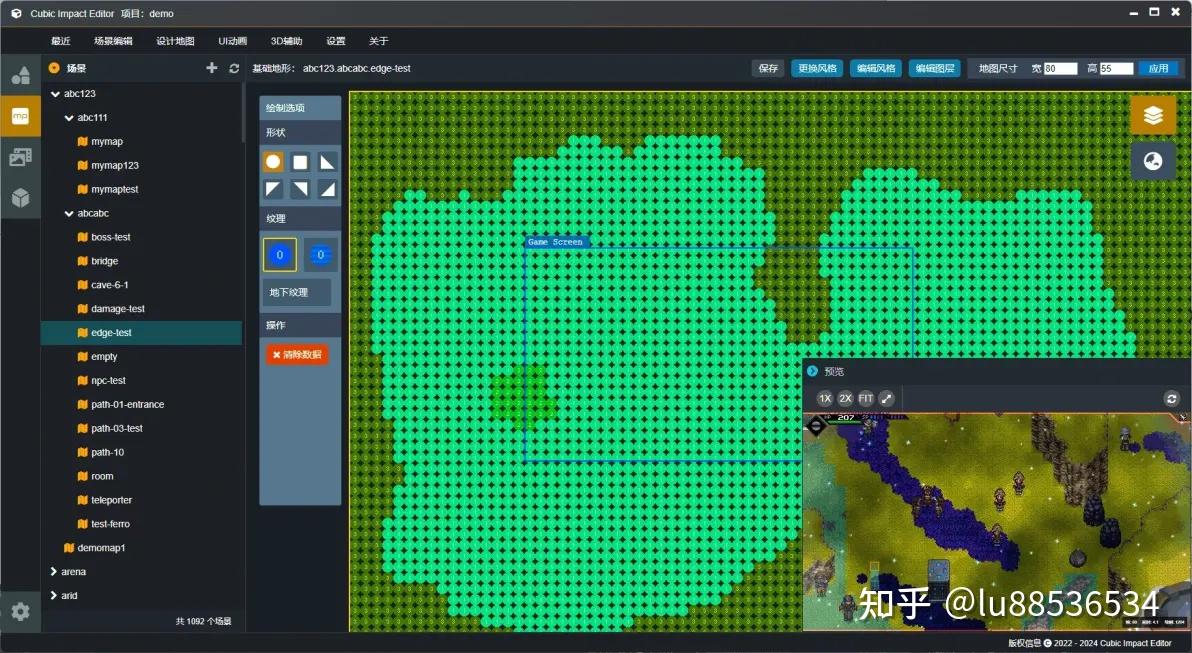Screen dimensions: 1192x653
Task: Click the mymap map icon
Action: pyautogui.click(x=83, y=141)
